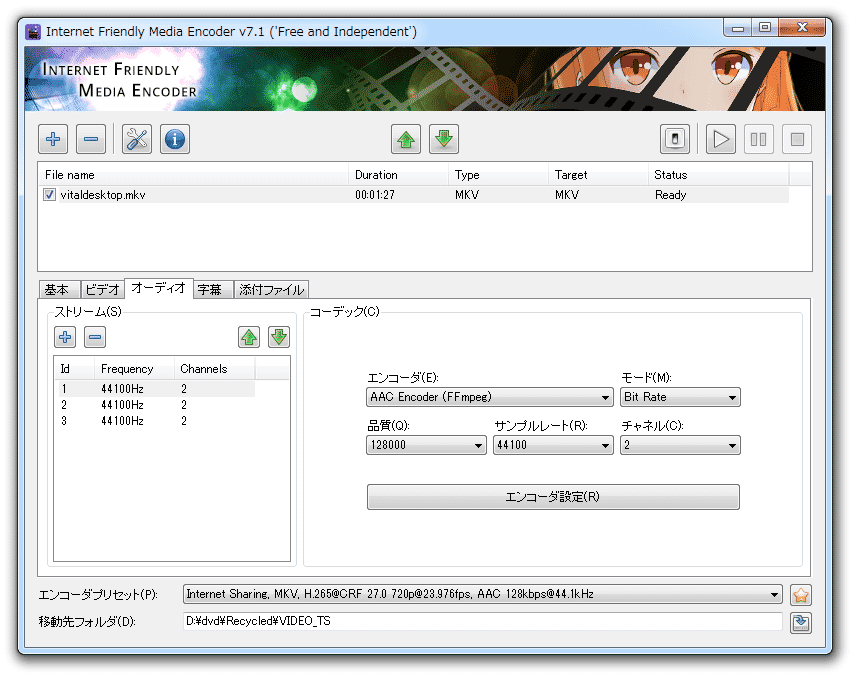Remove the selected file with the minus button
Screen dimensions: 853x676
[91, 139]
